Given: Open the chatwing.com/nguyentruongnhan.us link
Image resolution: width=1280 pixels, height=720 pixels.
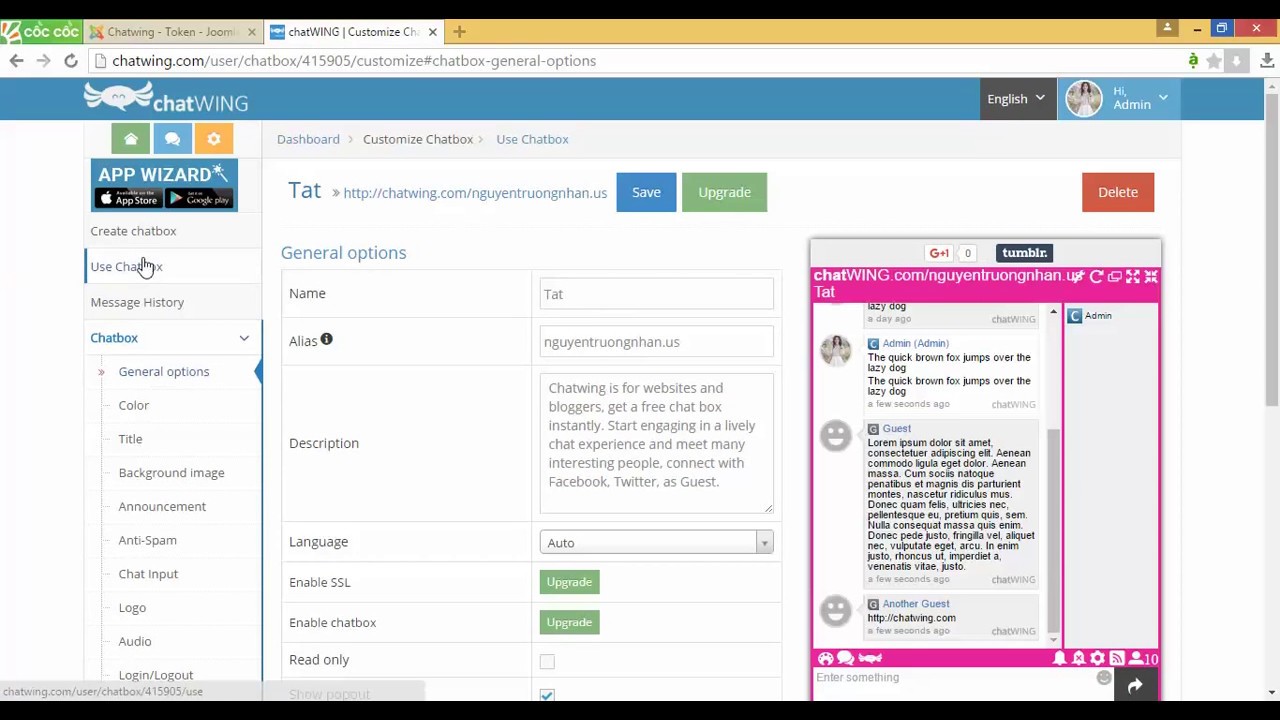Looking at the screenshot, I should (x=475, y=193).
